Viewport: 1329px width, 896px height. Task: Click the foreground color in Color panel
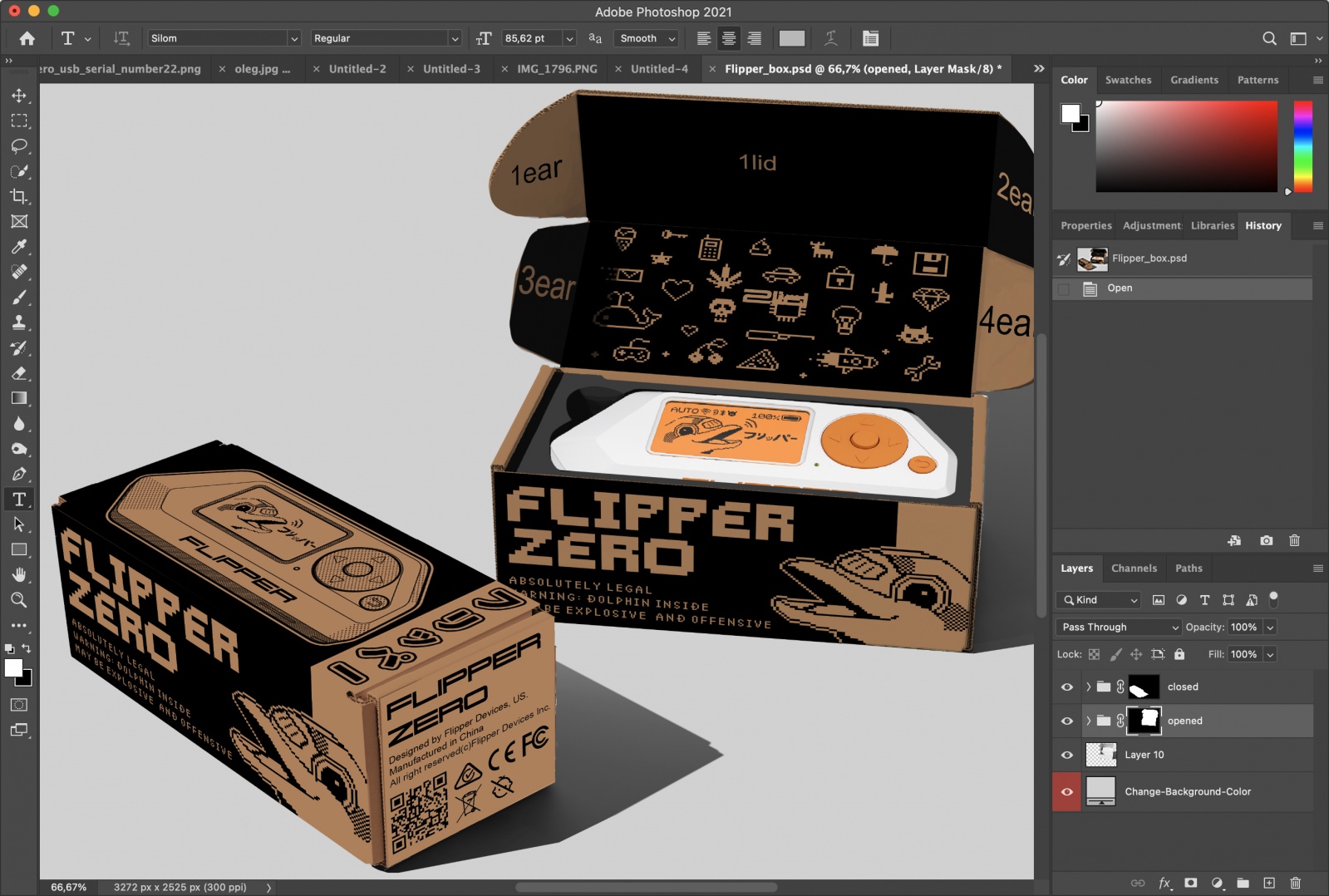pyautogui.click(x=1071, y=114)
